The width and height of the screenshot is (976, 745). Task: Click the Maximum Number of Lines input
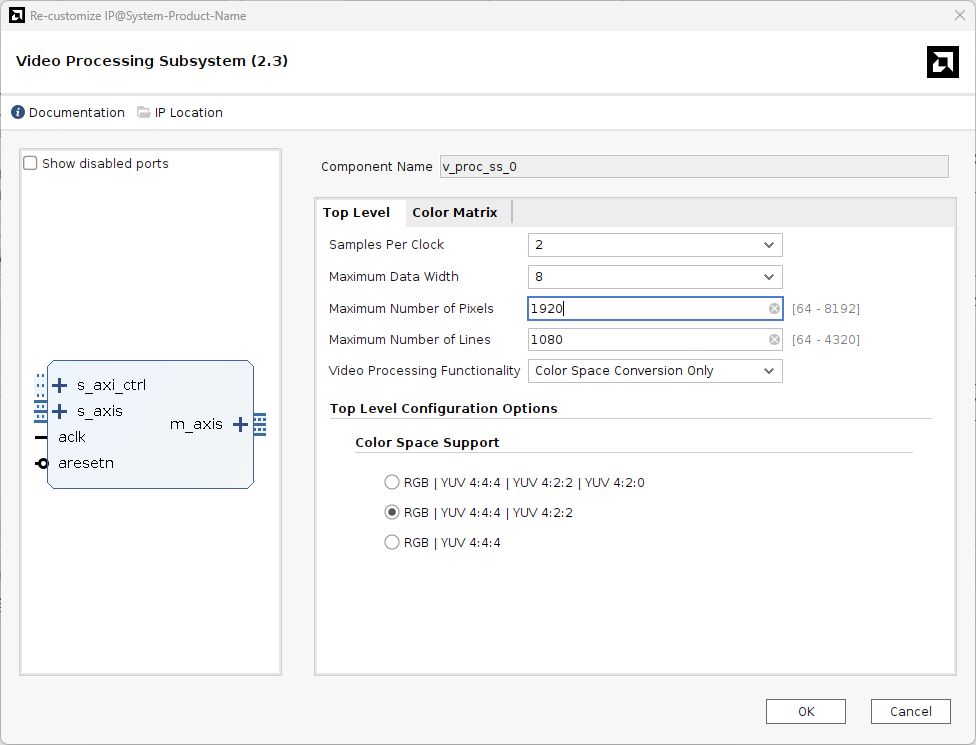[x=645, y=340]
